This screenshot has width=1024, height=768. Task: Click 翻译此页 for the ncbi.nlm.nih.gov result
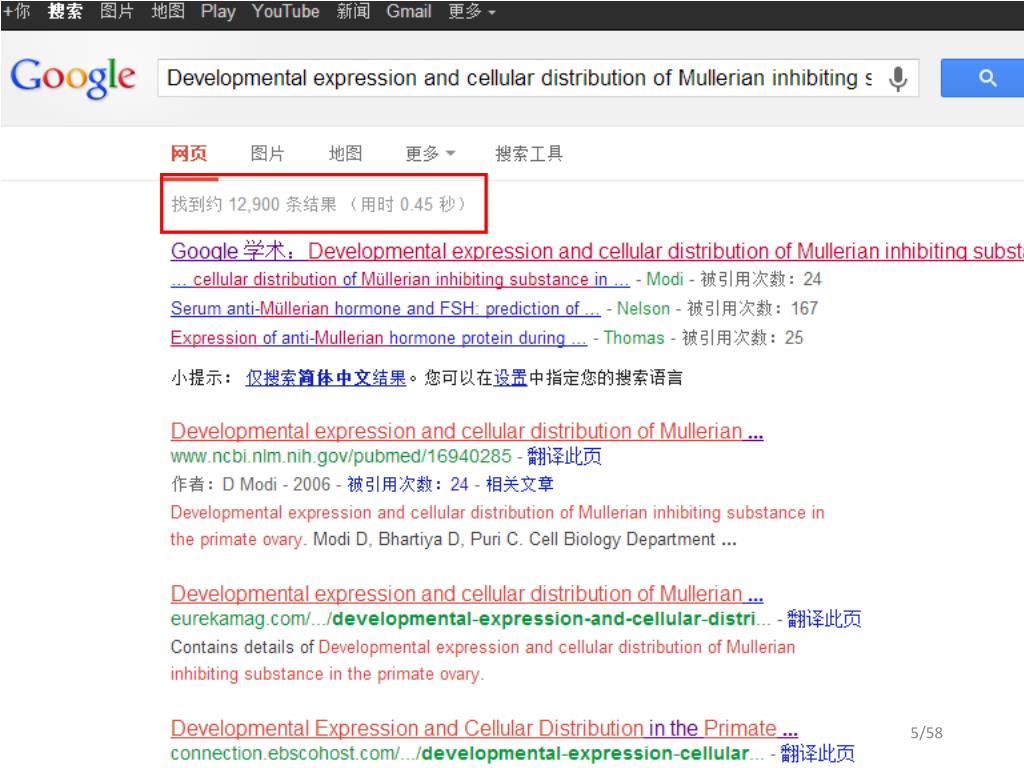click(564, 456)
